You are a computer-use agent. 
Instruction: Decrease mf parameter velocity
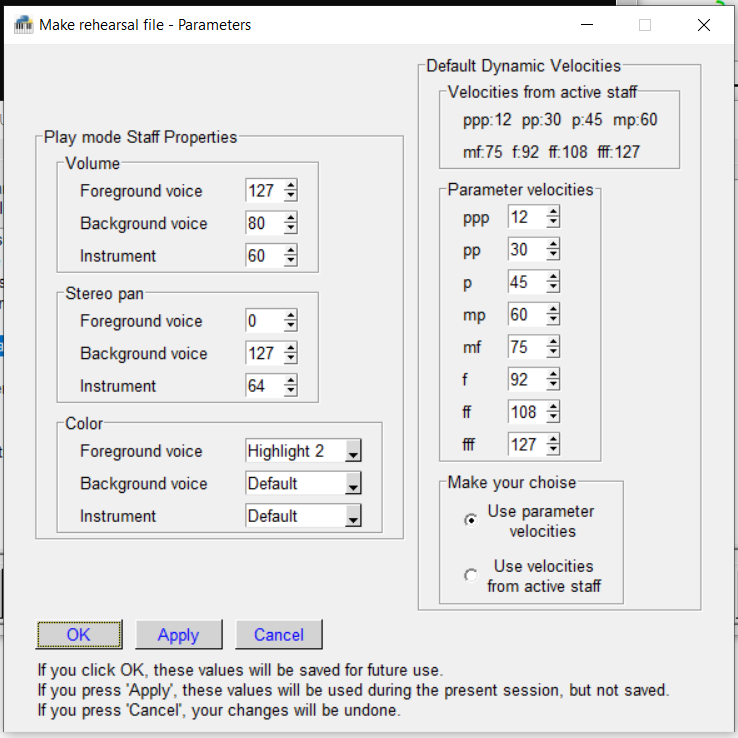(x=554, y=352)
